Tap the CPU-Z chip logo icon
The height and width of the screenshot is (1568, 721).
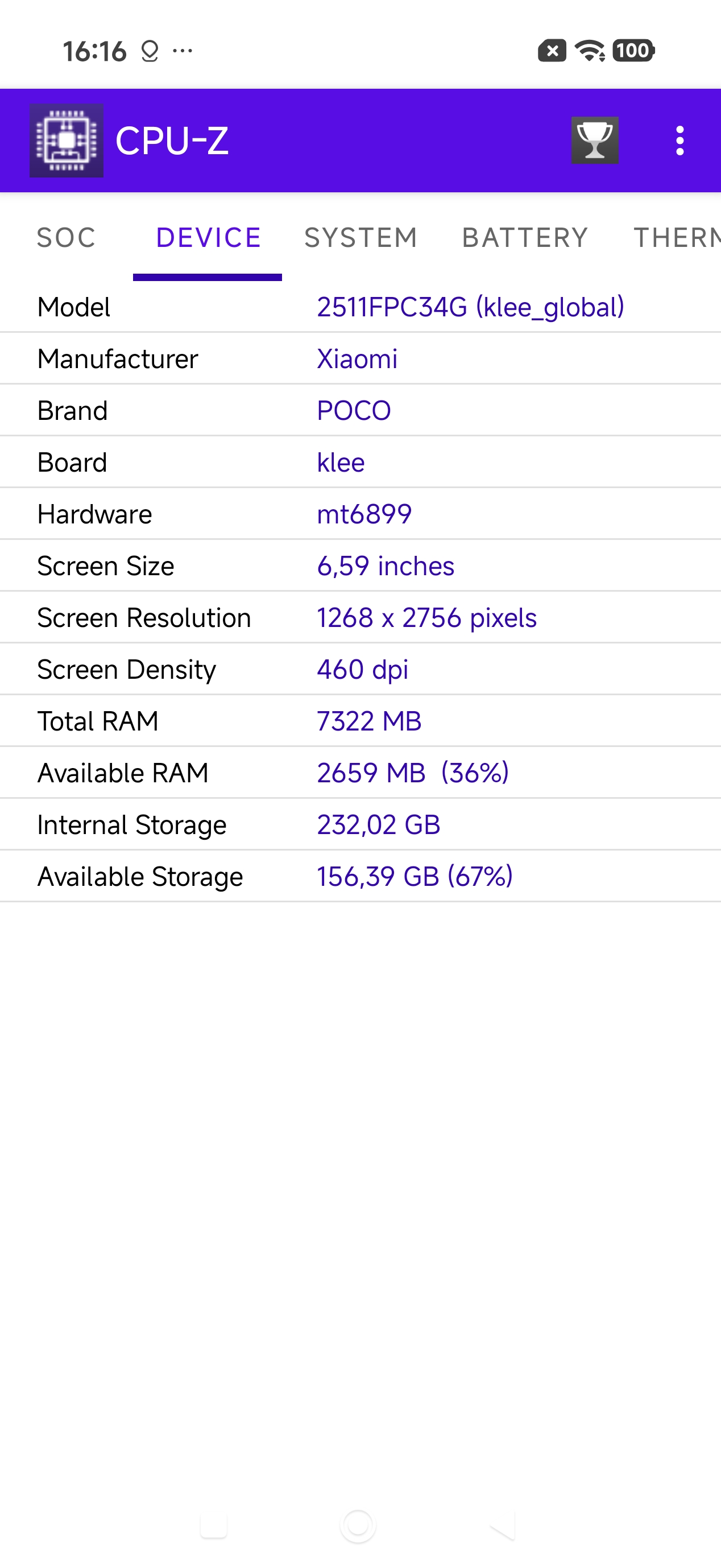tap(67, 141)
